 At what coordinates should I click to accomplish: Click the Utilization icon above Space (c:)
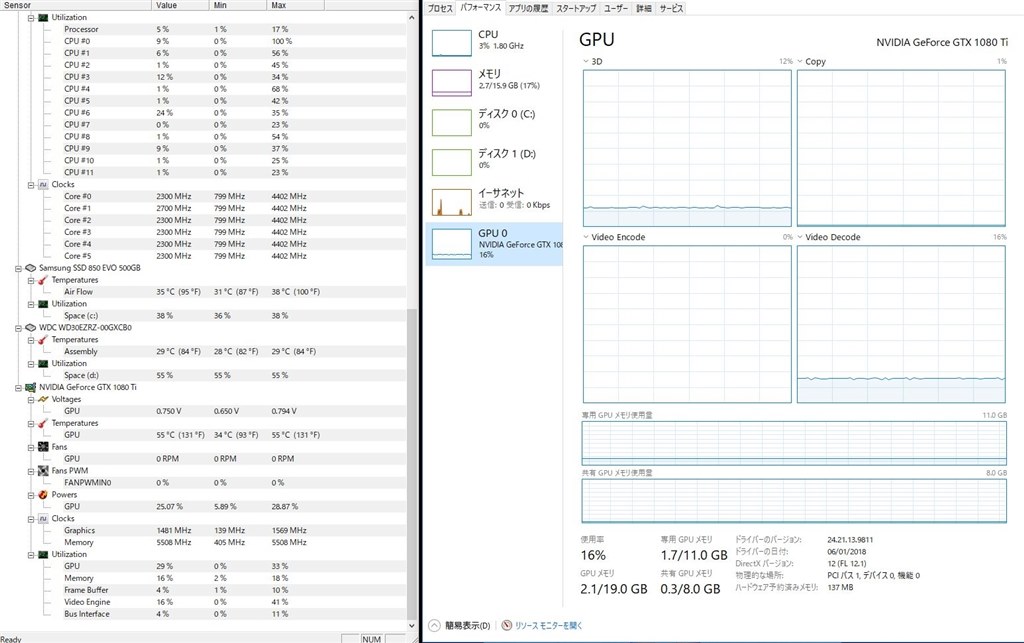pos(43,304)
